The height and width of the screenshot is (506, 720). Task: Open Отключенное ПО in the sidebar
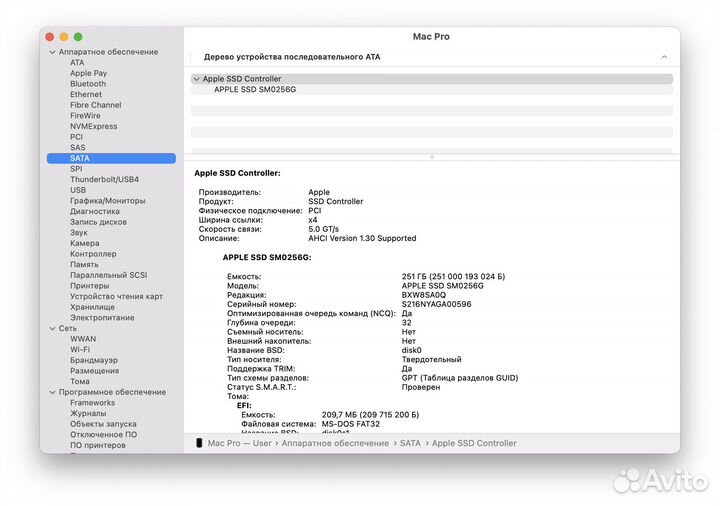pos(103,434)
